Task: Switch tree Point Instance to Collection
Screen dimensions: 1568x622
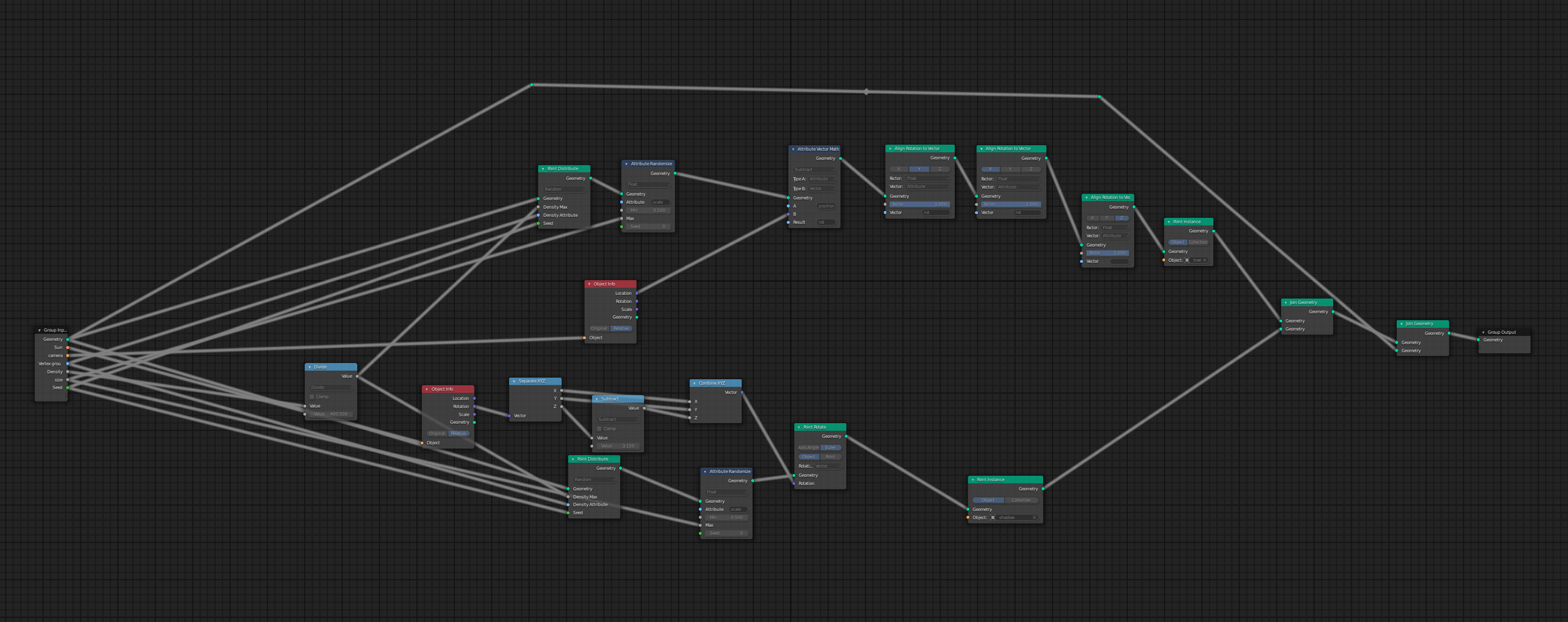Action: coord(1197,242)
